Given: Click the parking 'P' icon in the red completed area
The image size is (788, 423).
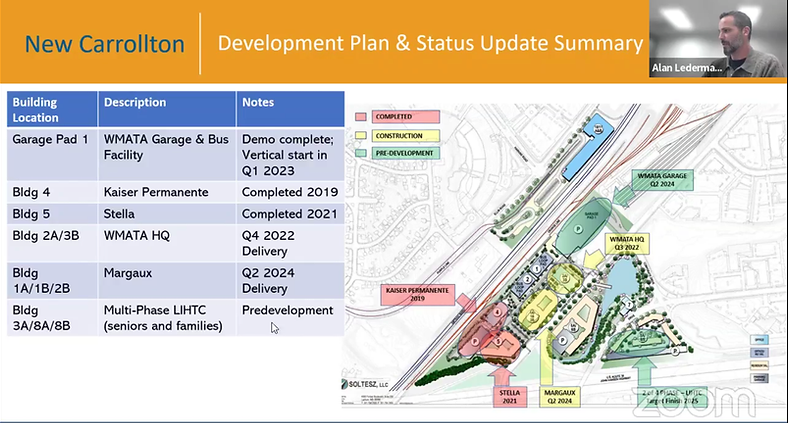Looking at the screenshot, I should (475, 342).
